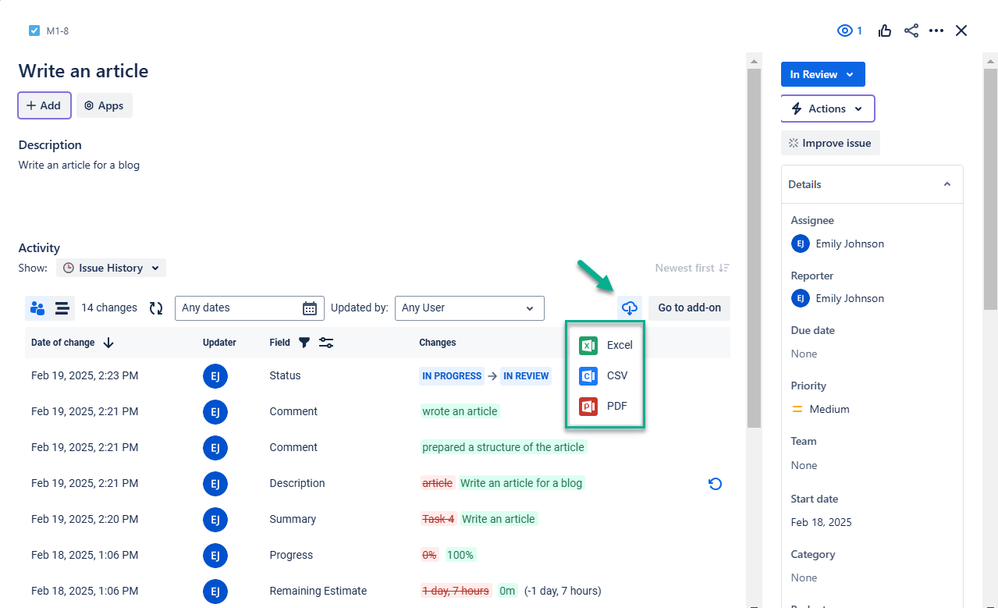The height and width of the screenshot is (608, 998).
Task: Open the filter funnel on the Field column
Action: tap(306, 342)
